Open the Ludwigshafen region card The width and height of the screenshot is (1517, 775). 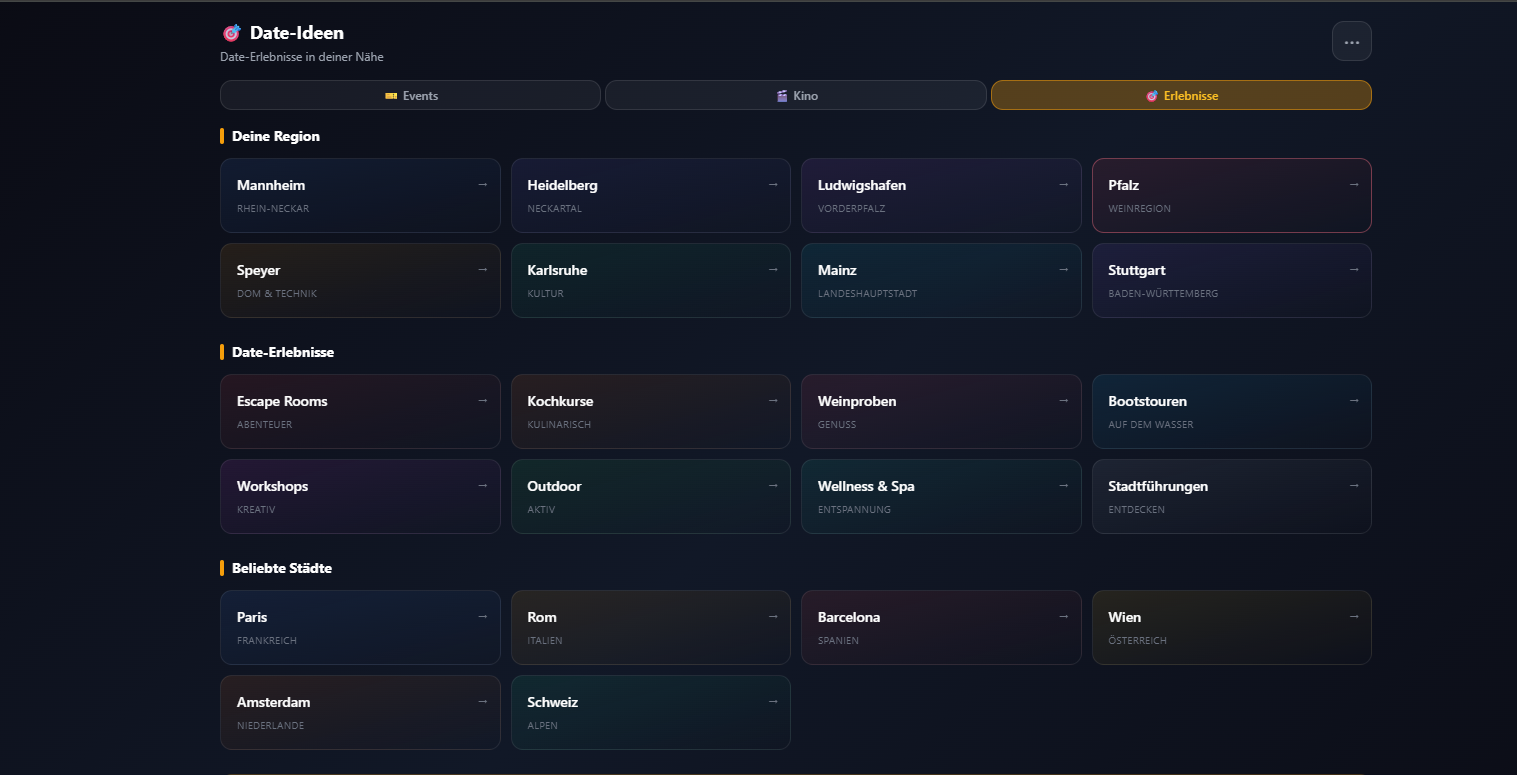coord(941,195)
